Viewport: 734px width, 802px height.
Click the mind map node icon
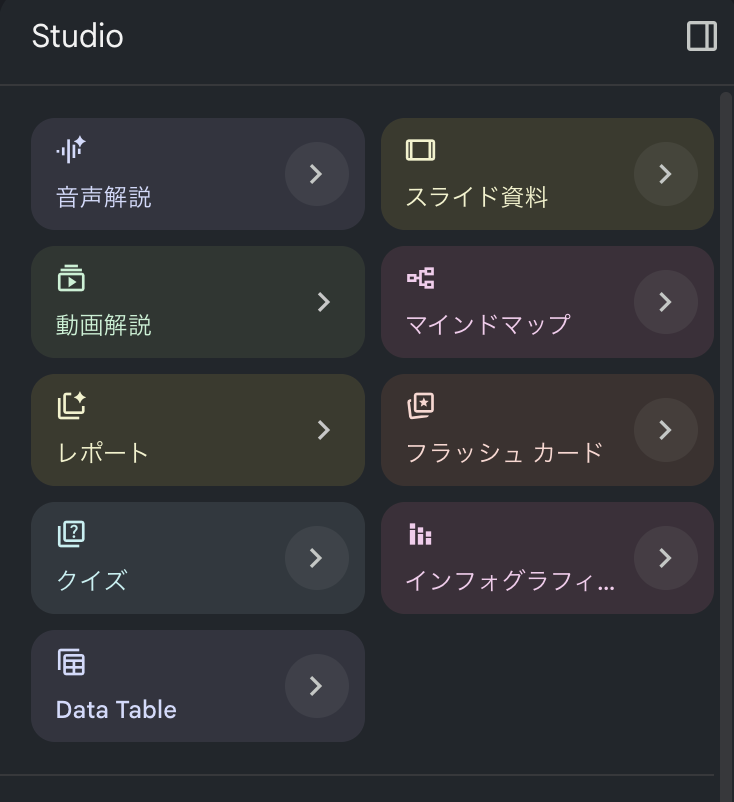420,278
